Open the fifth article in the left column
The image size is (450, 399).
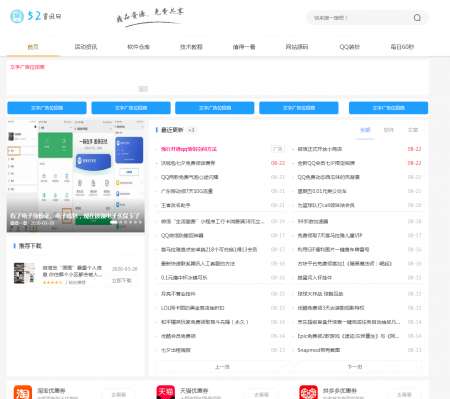click(x=175, y=205)
